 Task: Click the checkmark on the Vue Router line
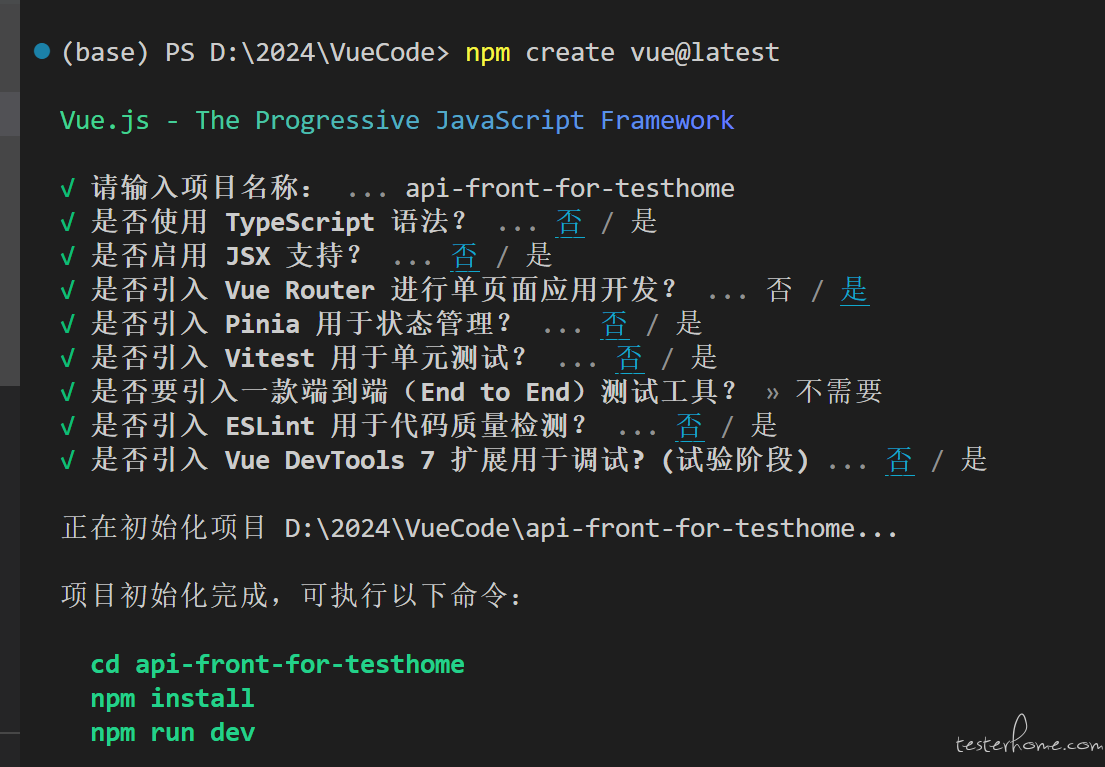[68, 290]
